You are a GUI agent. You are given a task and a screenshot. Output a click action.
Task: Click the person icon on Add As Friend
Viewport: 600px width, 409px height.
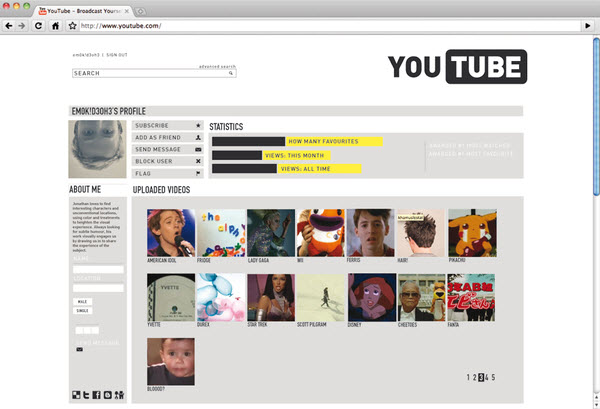click(x=198, y=137)
